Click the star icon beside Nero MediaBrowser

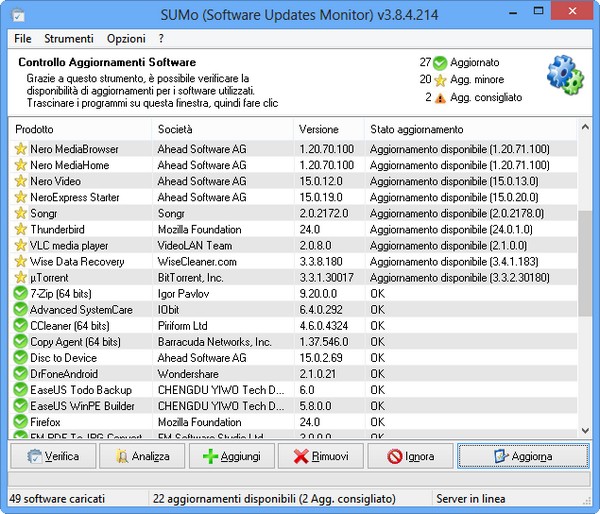20,149
